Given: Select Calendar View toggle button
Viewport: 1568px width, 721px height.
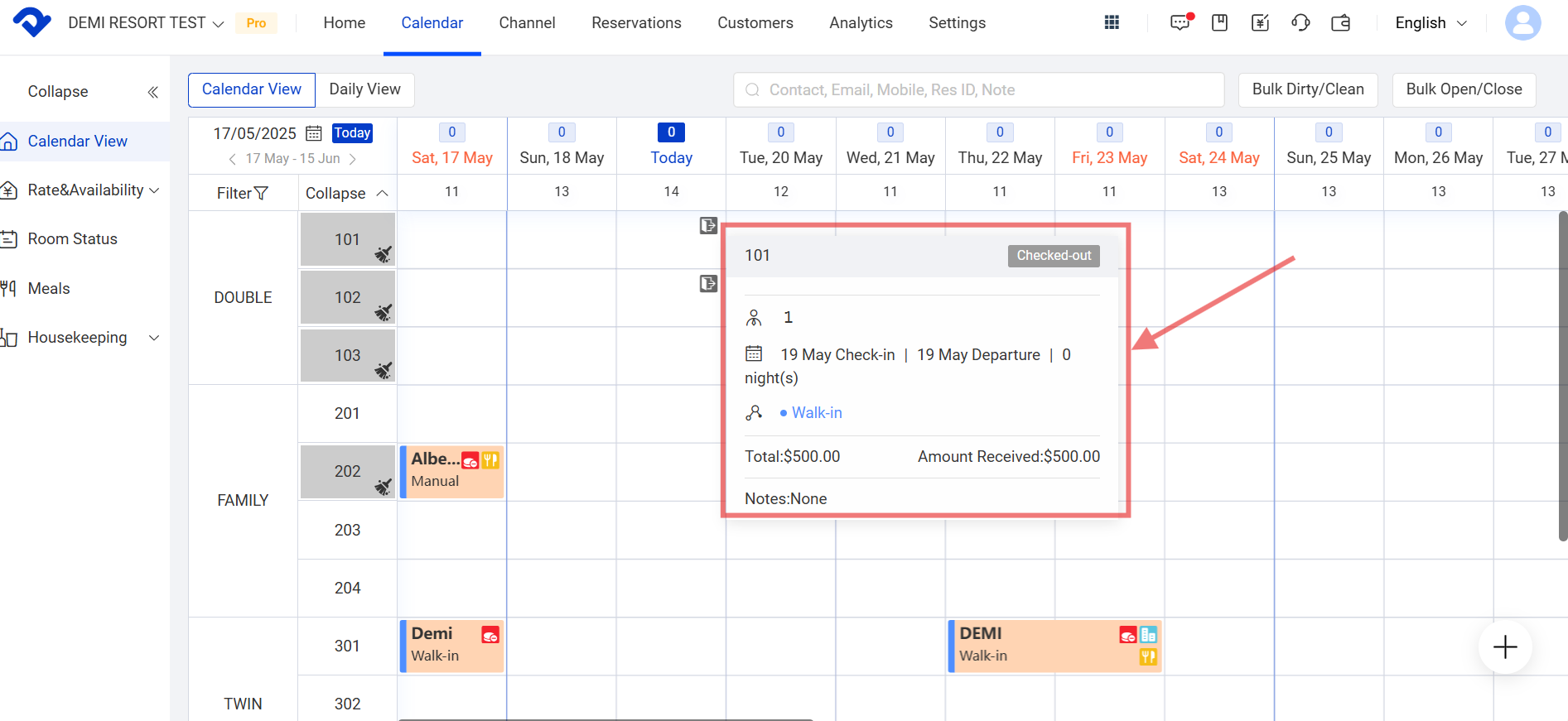Looking at the screenshot, I should [x=252, y=89].
